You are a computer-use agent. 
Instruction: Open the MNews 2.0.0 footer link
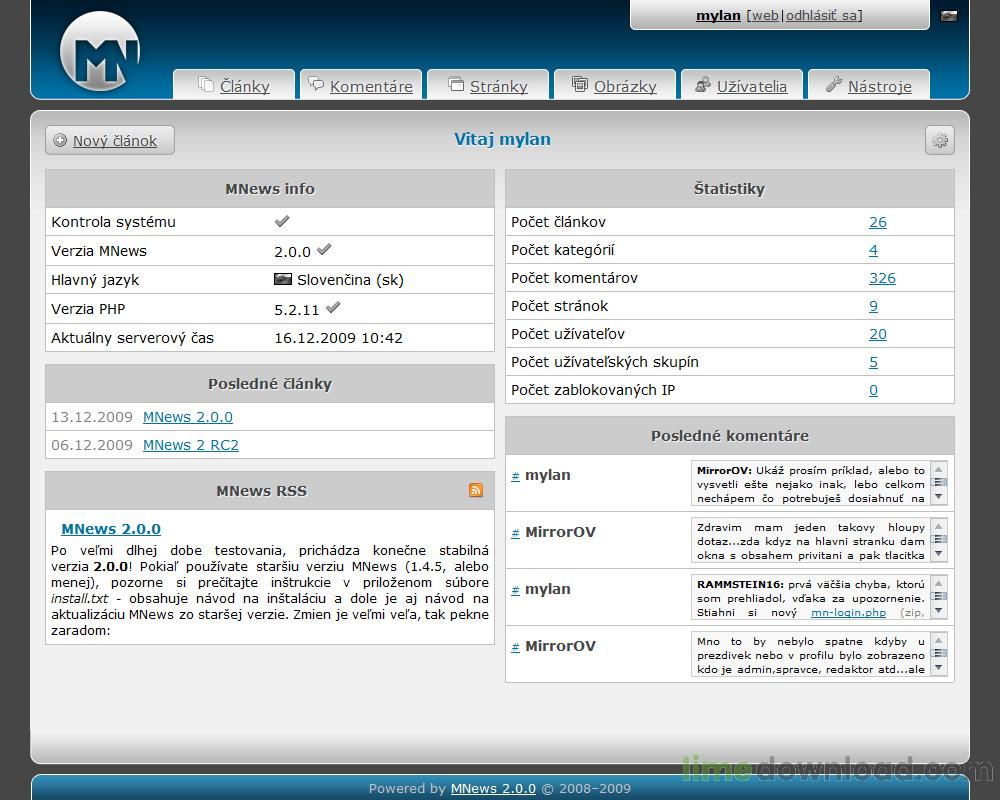pos(493,789)
